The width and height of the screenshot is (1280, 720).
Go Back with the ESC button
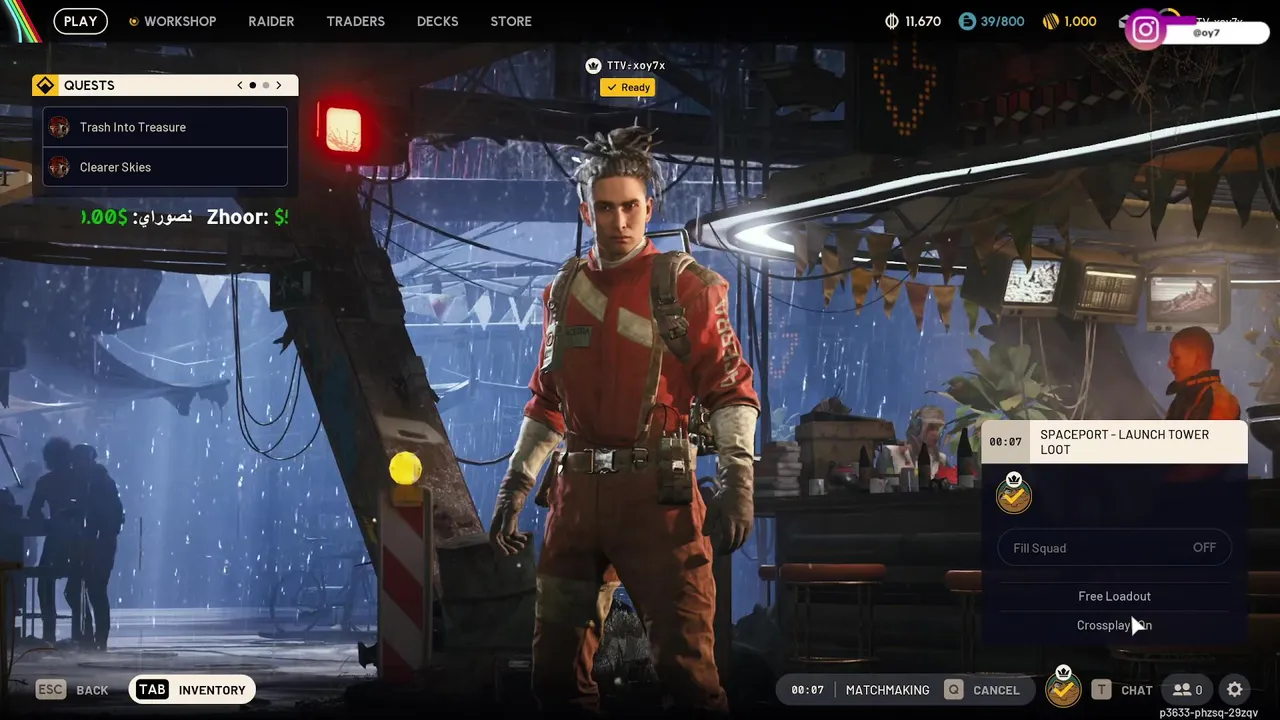click(72, 690)
